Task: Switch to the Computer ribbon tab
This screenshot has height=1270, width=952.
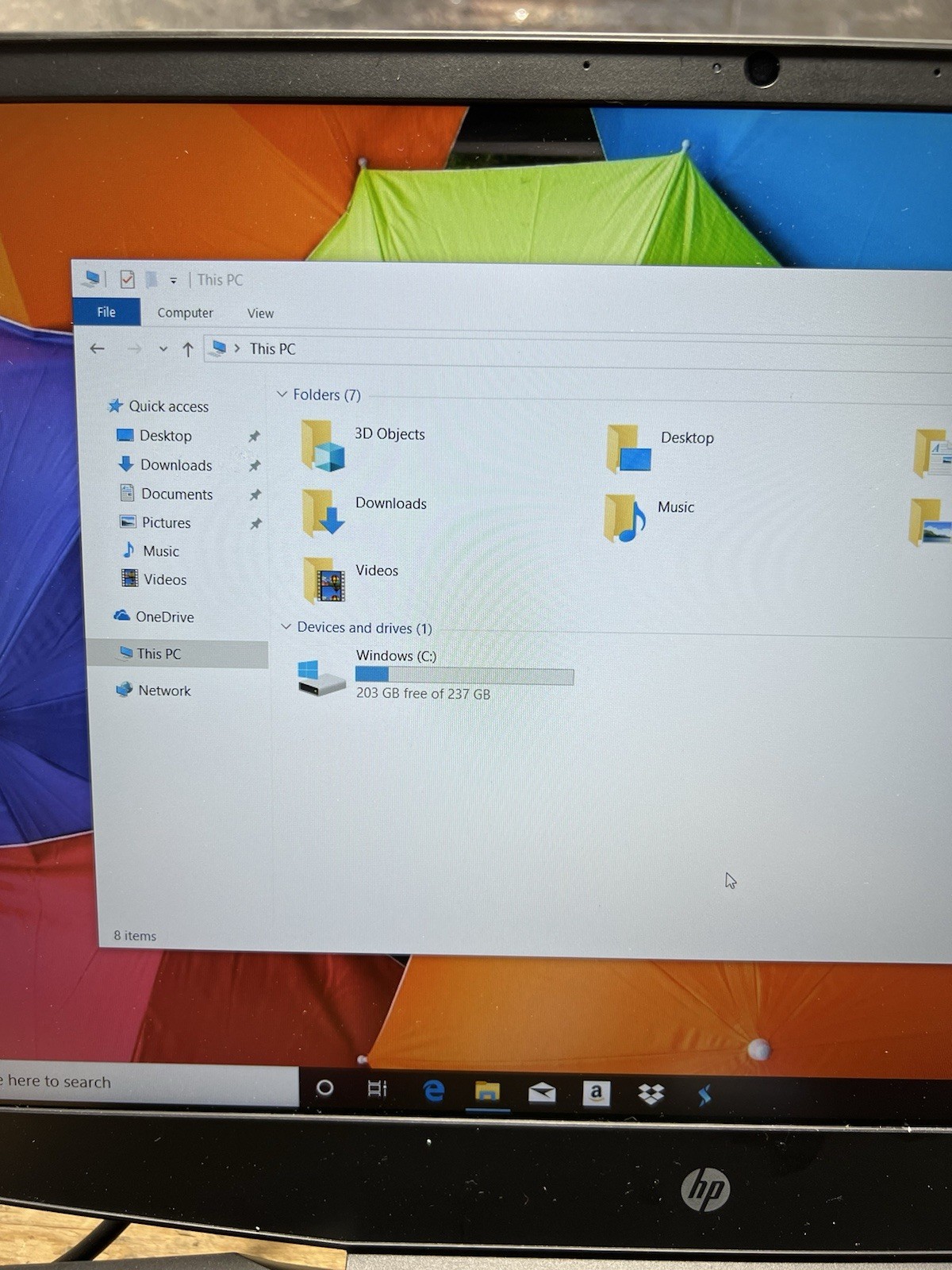Action: pyautogui.click(x=185, y=313)
